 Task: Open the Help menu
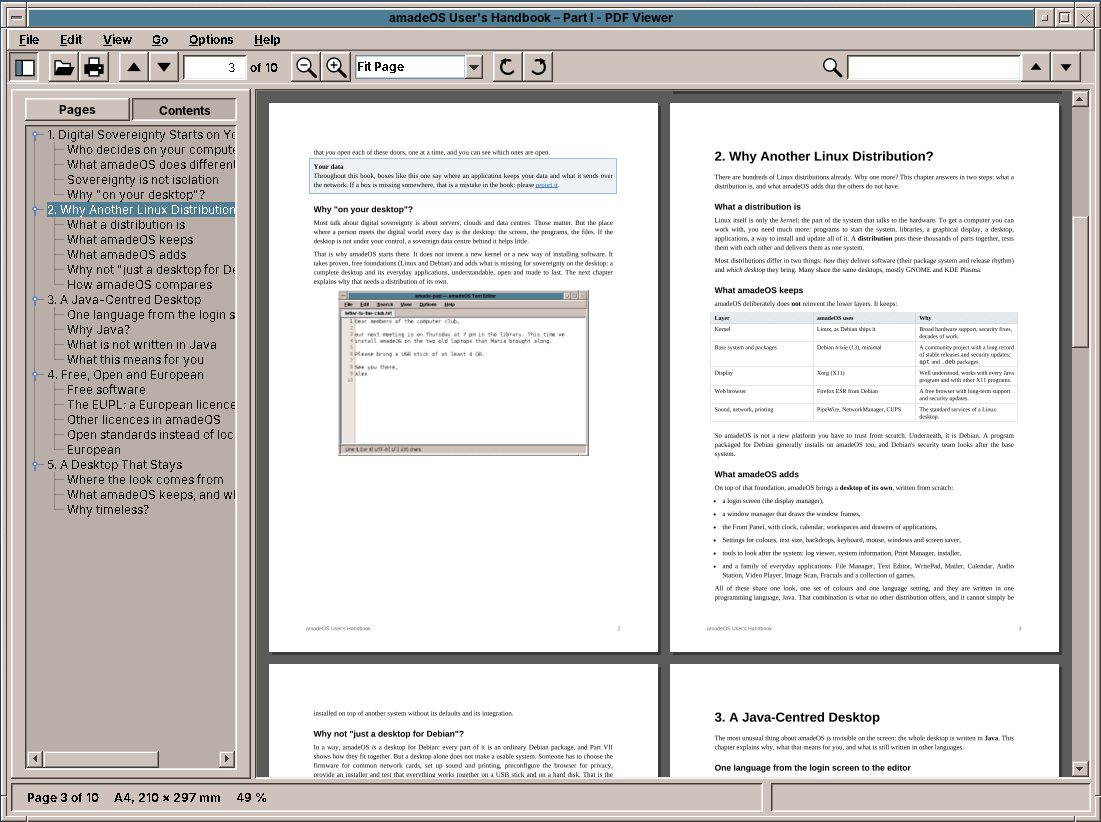coord(267,40)
